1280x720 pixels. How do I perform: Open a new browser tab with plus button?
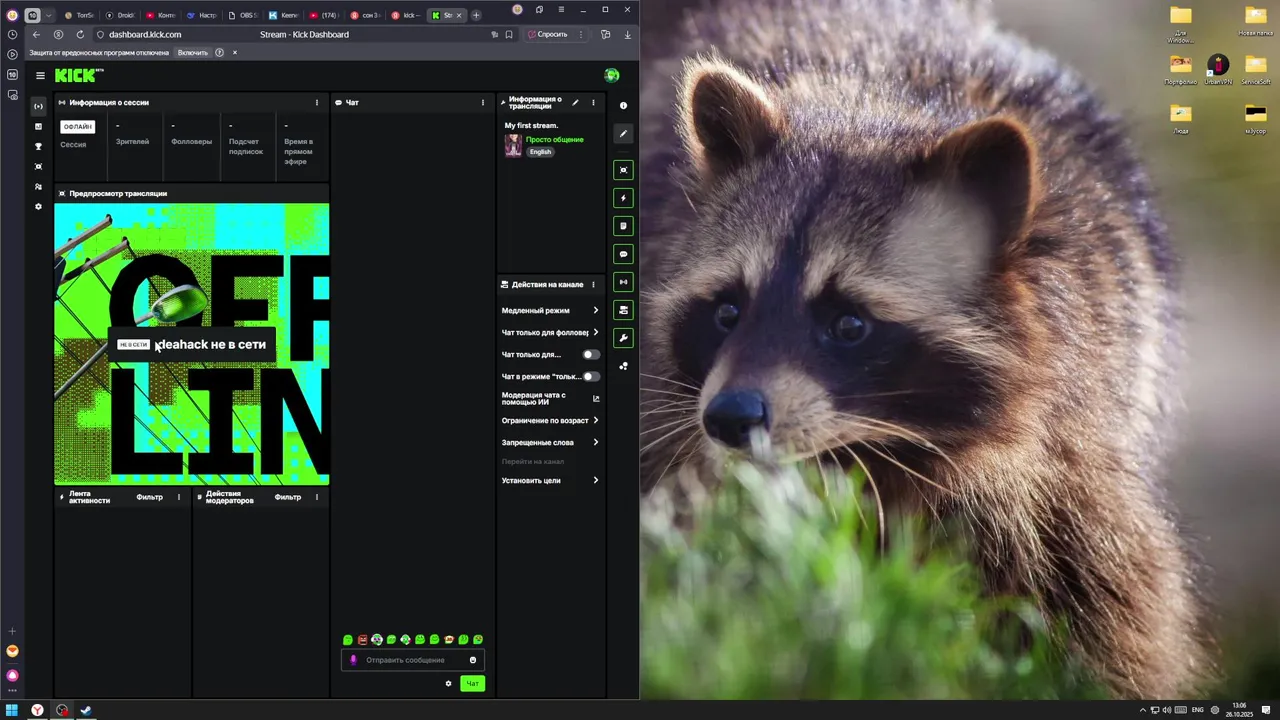click(x=476, y=15)
